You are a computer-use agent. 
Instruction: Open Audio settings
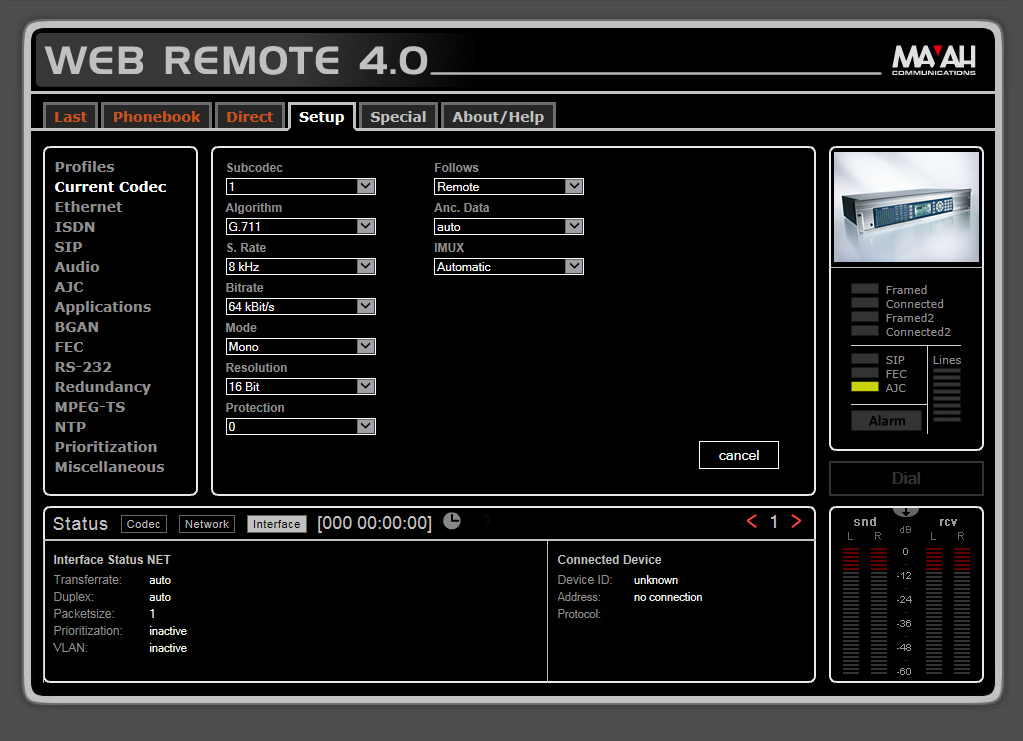(77, 267)
